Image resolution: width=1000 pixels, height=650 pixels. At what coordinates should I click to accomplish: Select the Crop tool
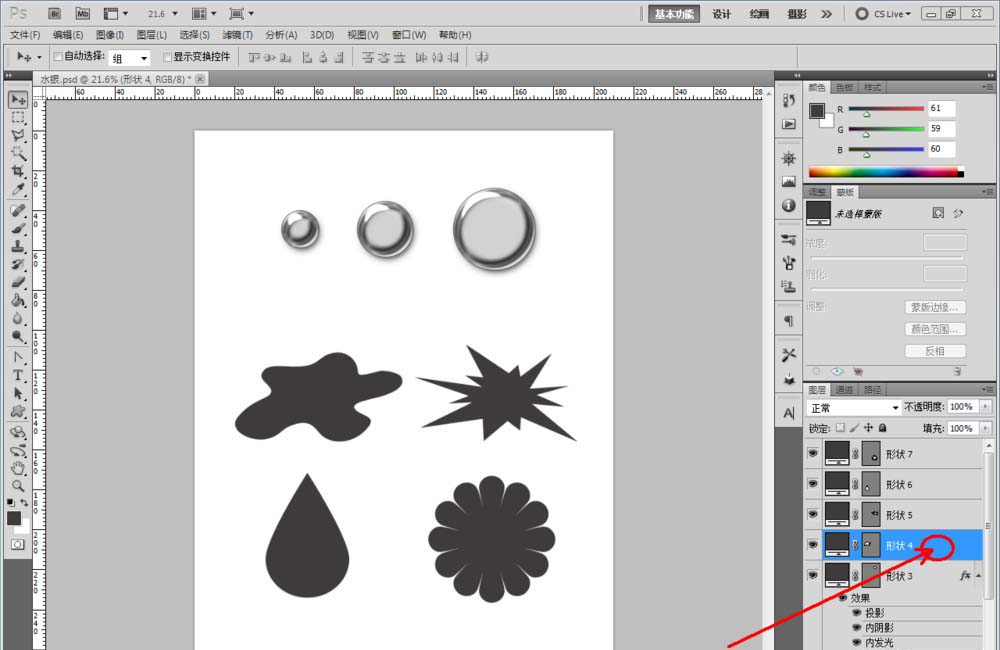tap(18, 171)
